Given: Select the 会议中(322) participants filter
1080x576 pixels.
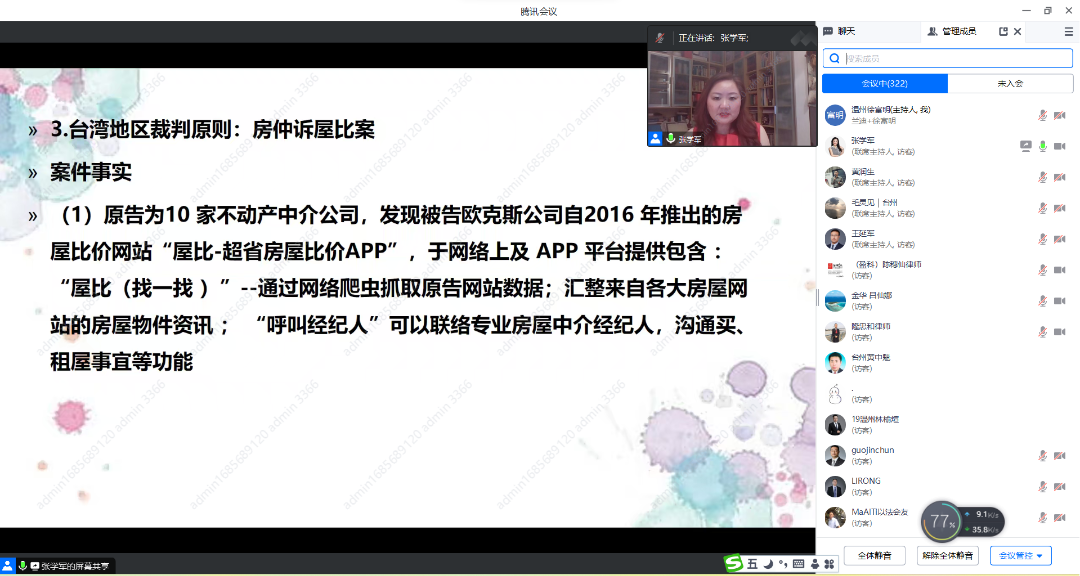Looking at the screenshot, I should coord(884,84).
